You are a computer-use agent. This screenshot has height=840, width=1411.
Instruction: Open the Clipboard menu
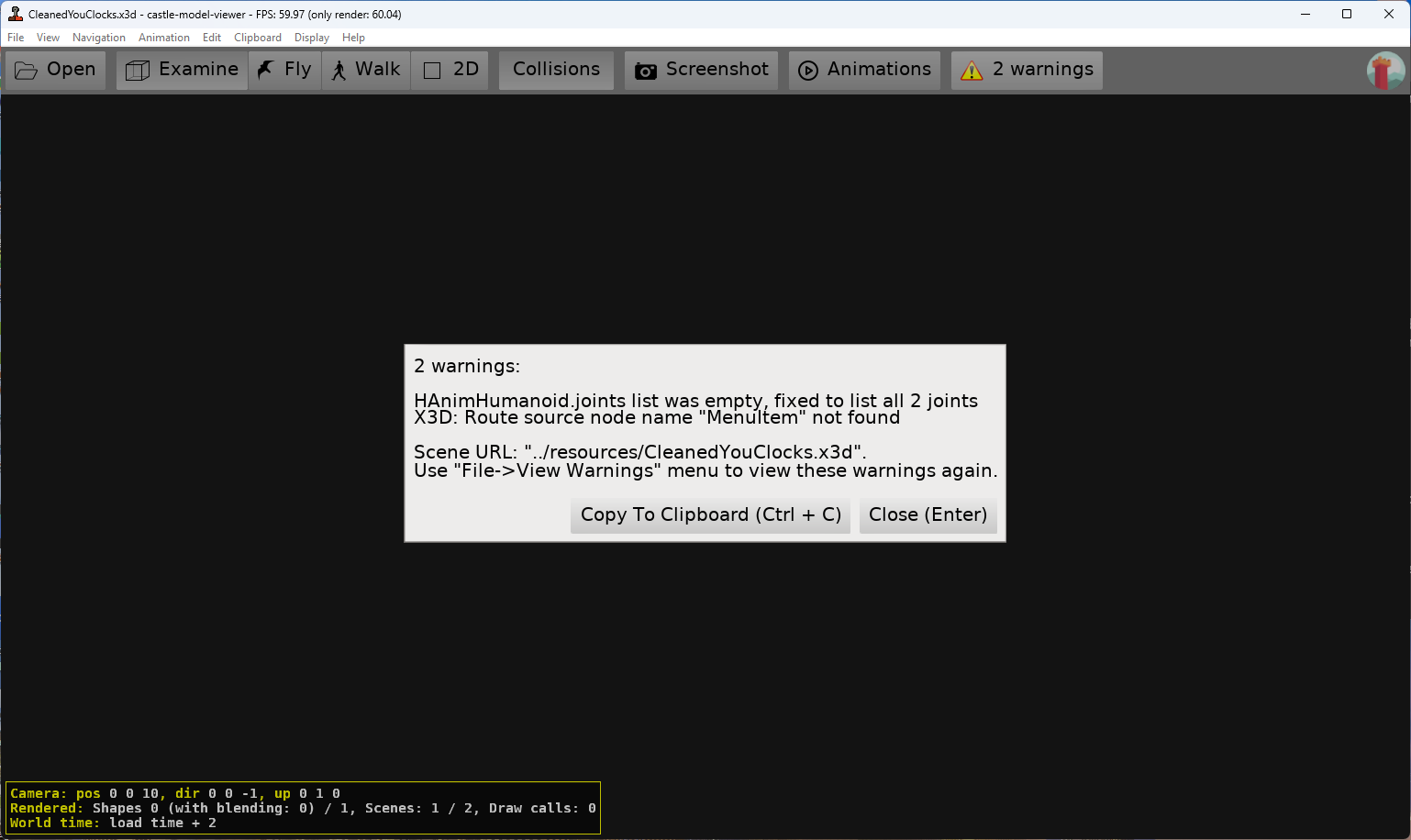(x=258, y=38)
